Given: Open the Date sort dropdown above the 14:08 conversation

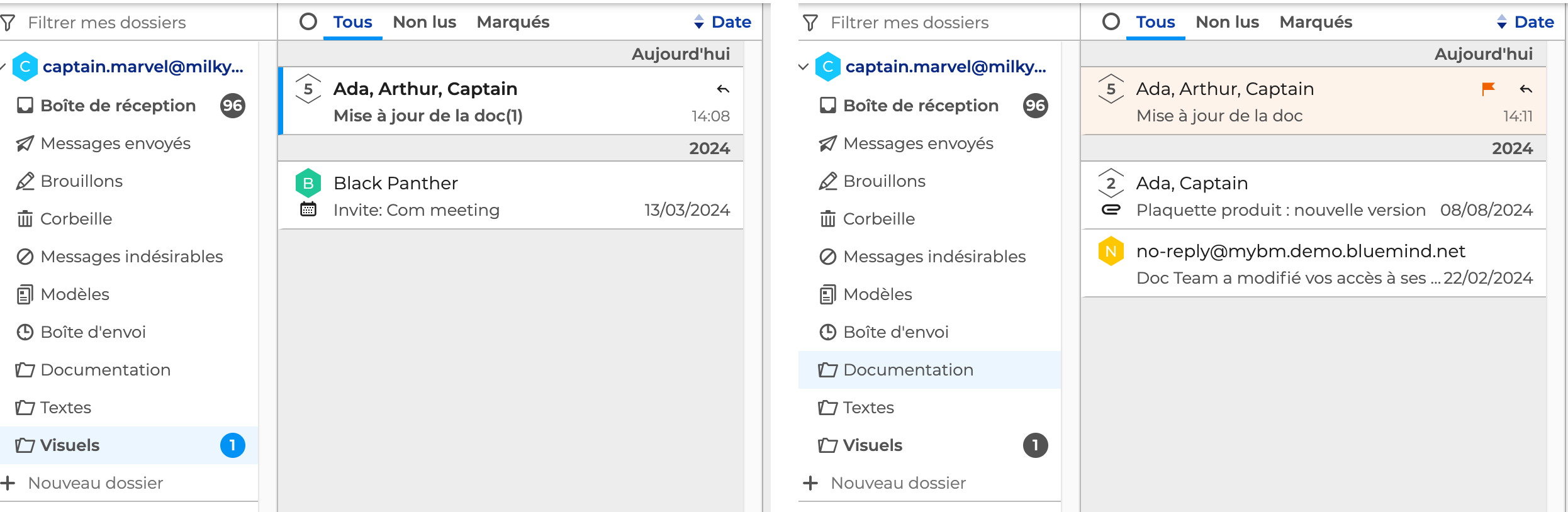Looking at the screenshot, I should pos(722,22).
